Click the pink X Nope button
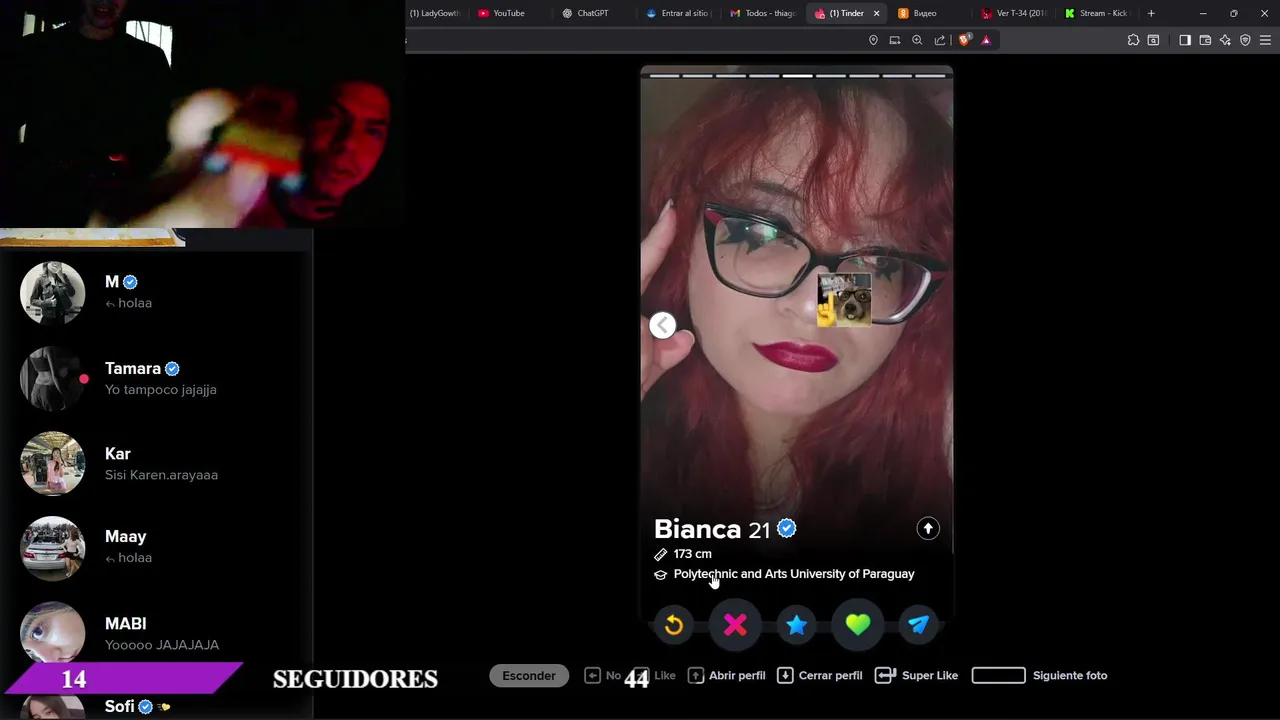The image size is (1280, 720). (x=735, y=625)
